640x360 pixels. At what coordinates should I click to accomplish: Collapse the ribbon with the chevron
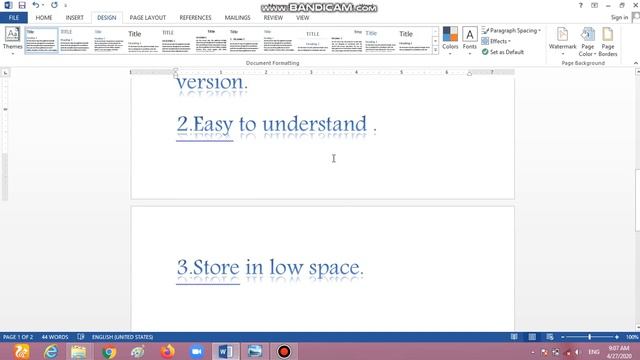click(x=636, y=63)
